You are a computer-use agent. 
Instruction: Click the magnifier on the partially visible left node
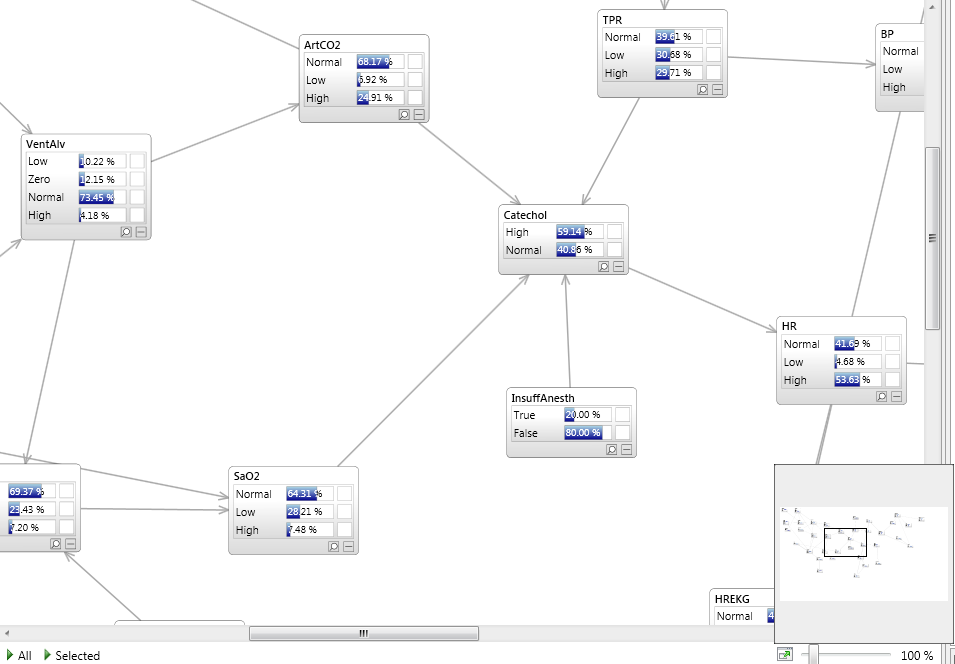(x=55, y=544)
